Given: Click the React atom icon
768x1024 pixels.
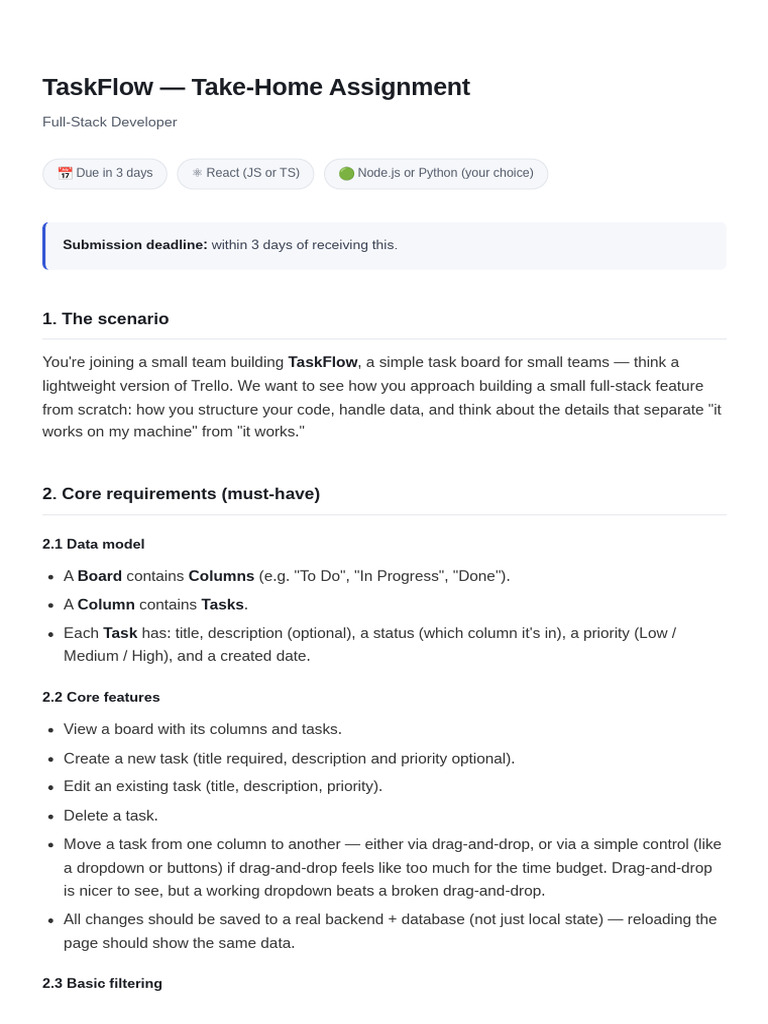Looking at the screenshot, I should (x=197, y=173).
